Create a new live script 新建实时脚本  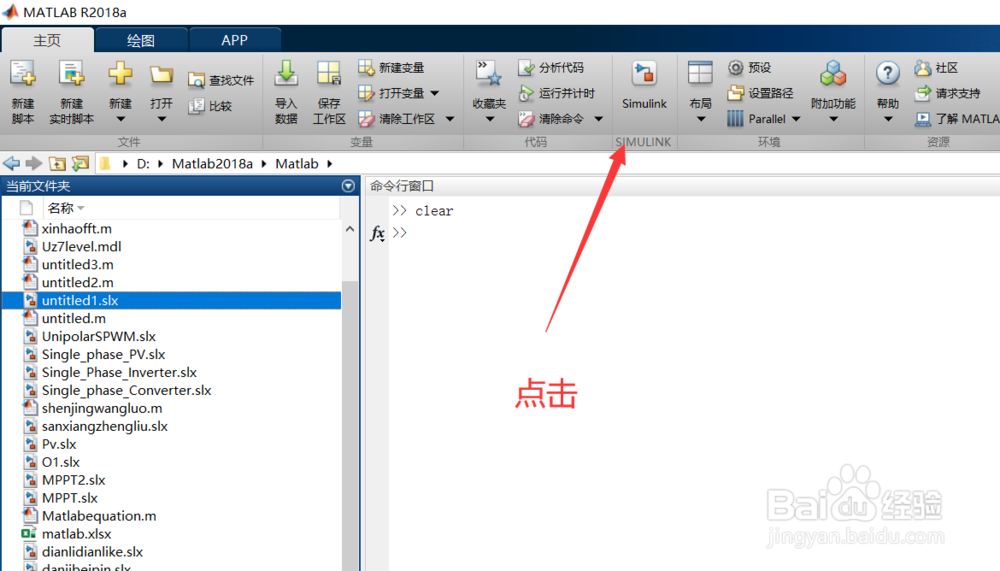click(71, 93)
